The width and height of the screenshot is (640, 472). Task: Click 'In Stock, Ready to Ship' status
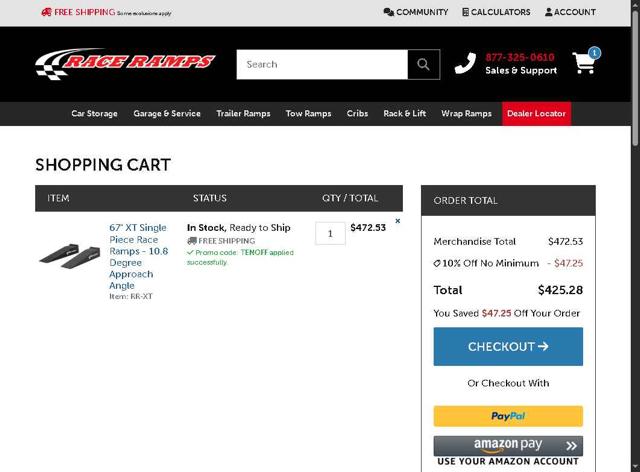(238, 227)
